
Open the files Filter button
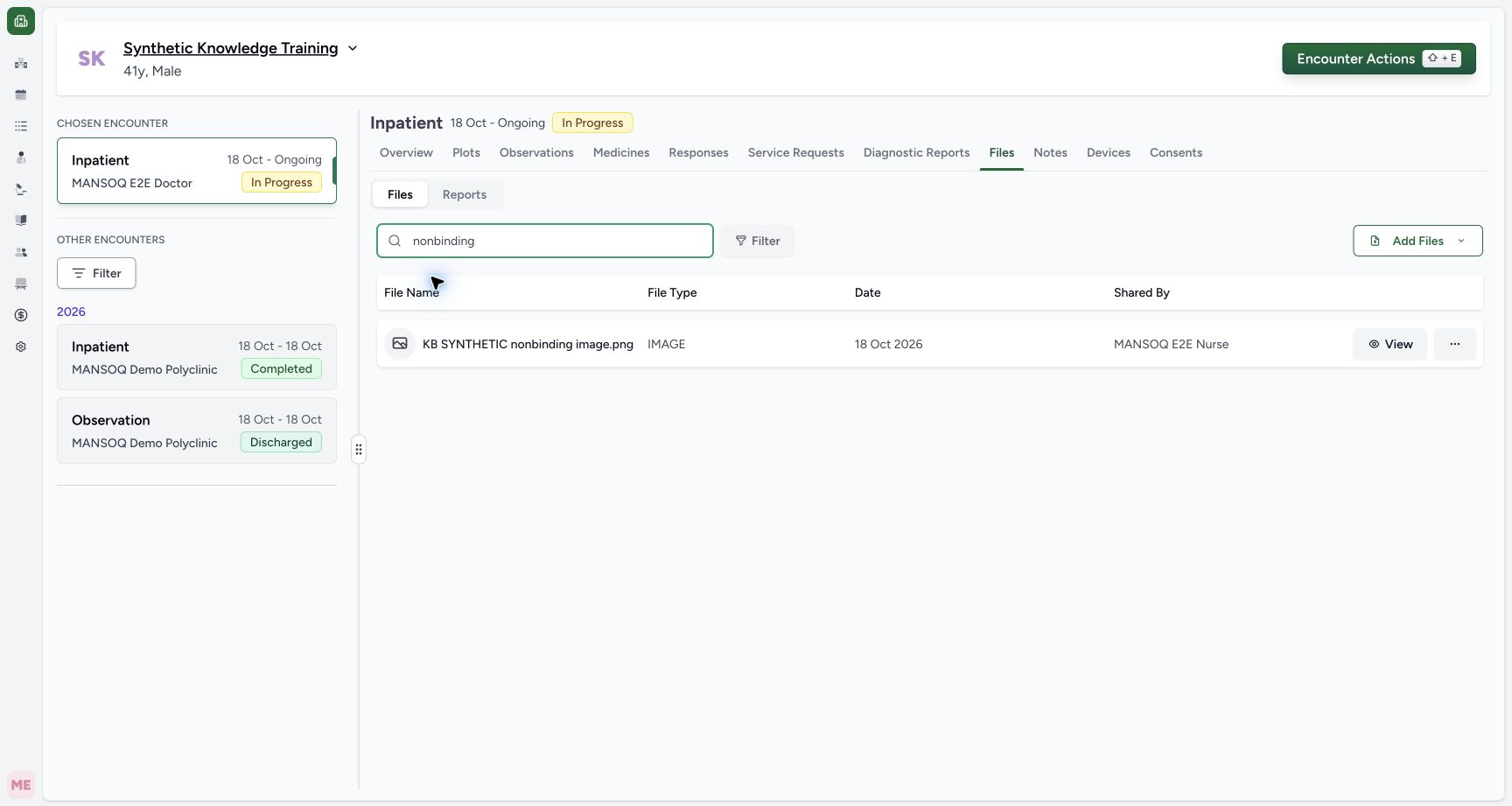pyautogui.click(x=758, y=241)
